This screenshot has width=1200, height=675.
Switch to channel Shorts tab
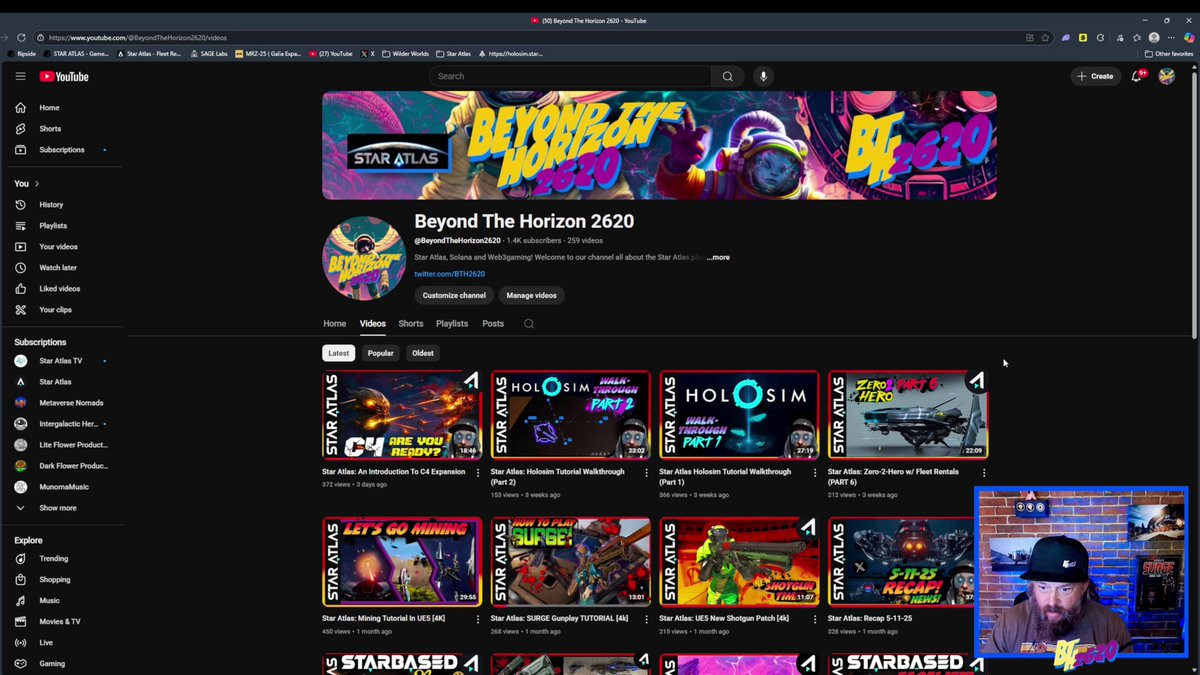[411, 324]
